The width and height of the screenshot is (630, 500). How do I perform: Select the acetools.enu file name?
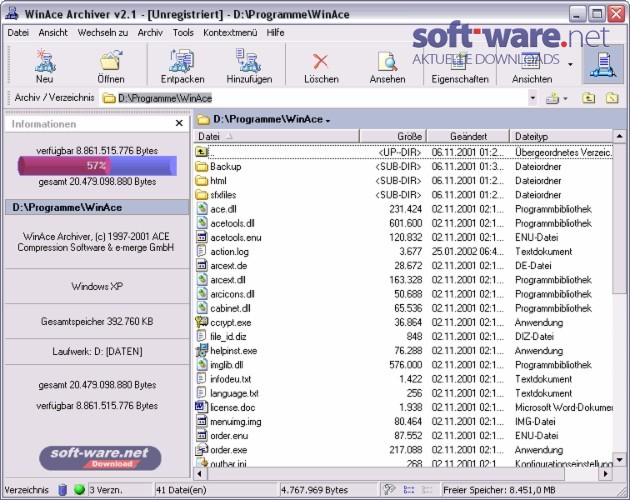[235, 237]
